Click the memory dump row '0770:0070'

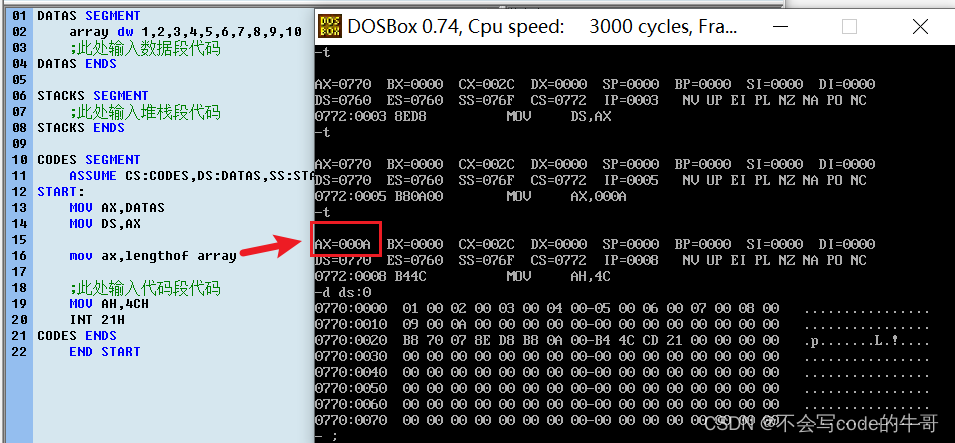click(622, 420)
